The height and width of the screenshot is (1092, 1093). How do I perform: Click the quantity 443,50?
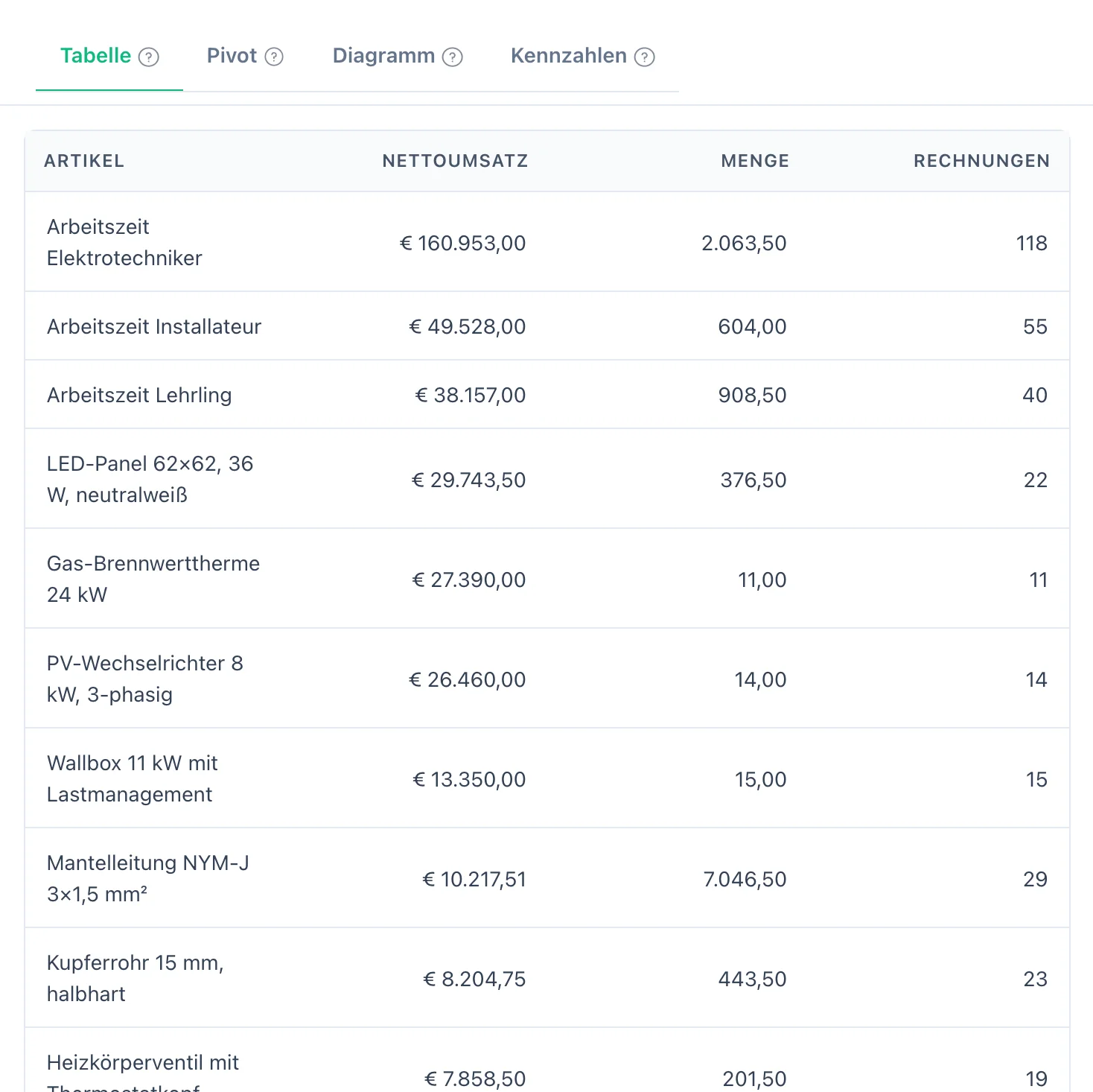click(752, 979)
